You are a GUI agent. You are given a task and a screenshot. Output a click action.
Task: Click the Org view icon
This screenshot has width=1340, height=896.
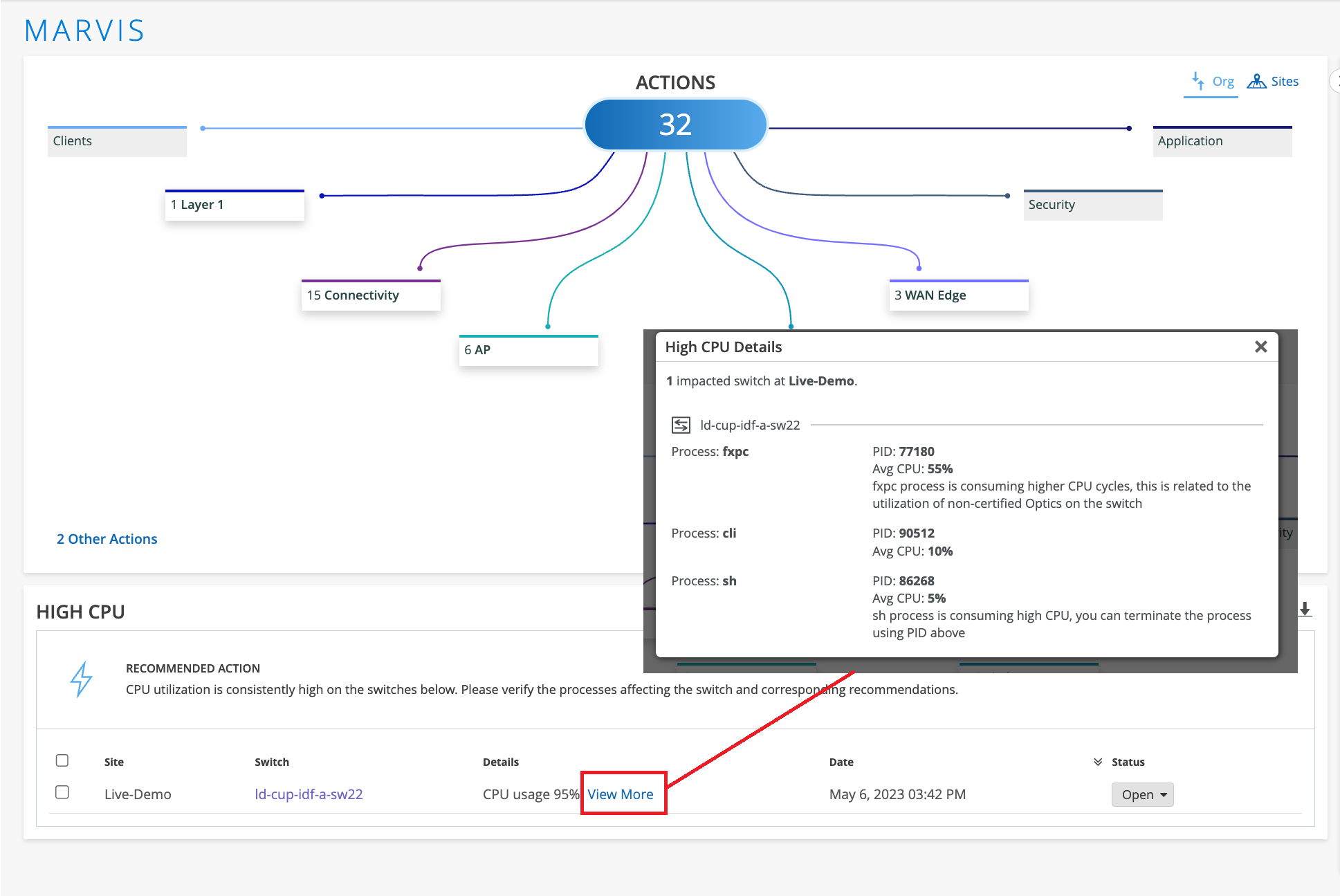[x=1197, y=81]
